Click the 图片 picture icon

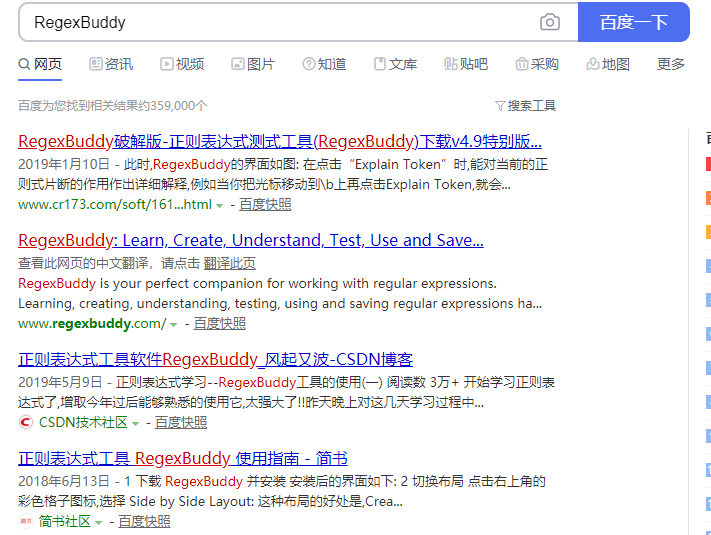coord(238,64)
